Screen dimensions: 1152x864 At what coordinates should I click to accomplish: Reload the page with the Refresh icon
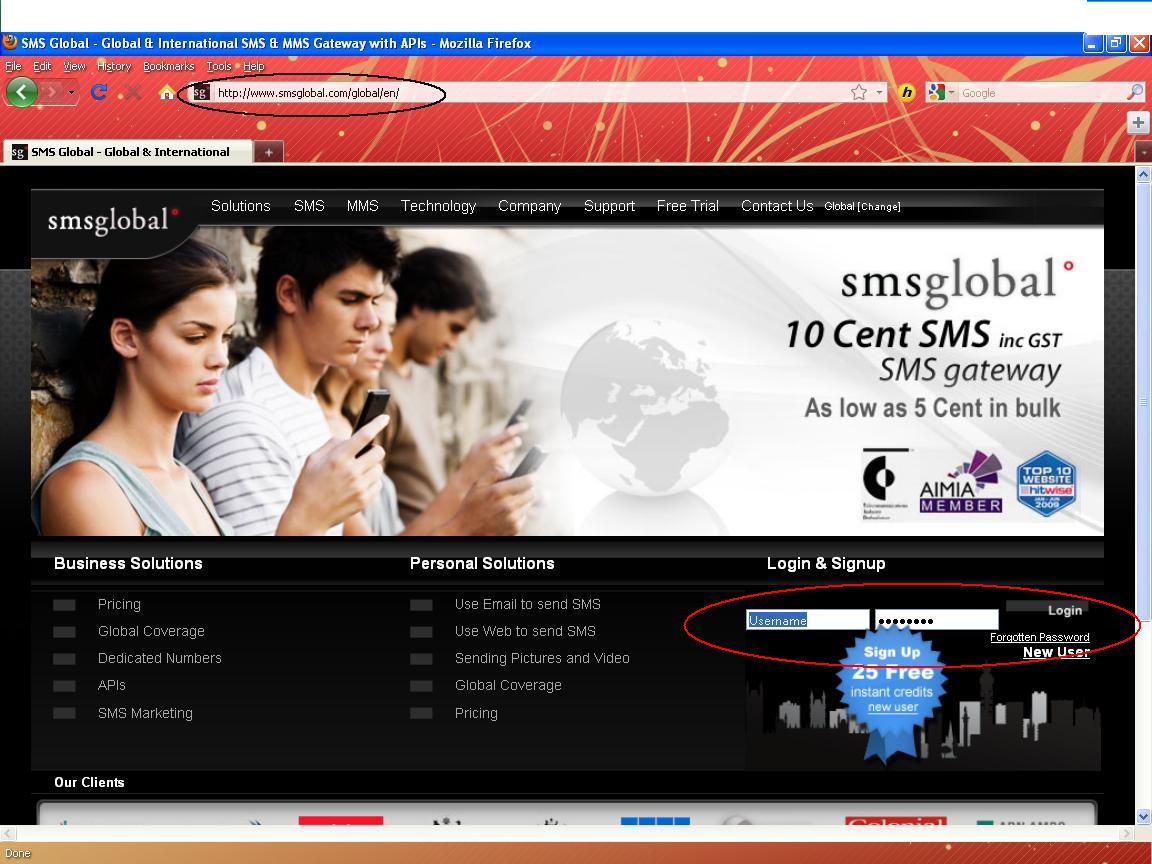(x=98, y=92)
